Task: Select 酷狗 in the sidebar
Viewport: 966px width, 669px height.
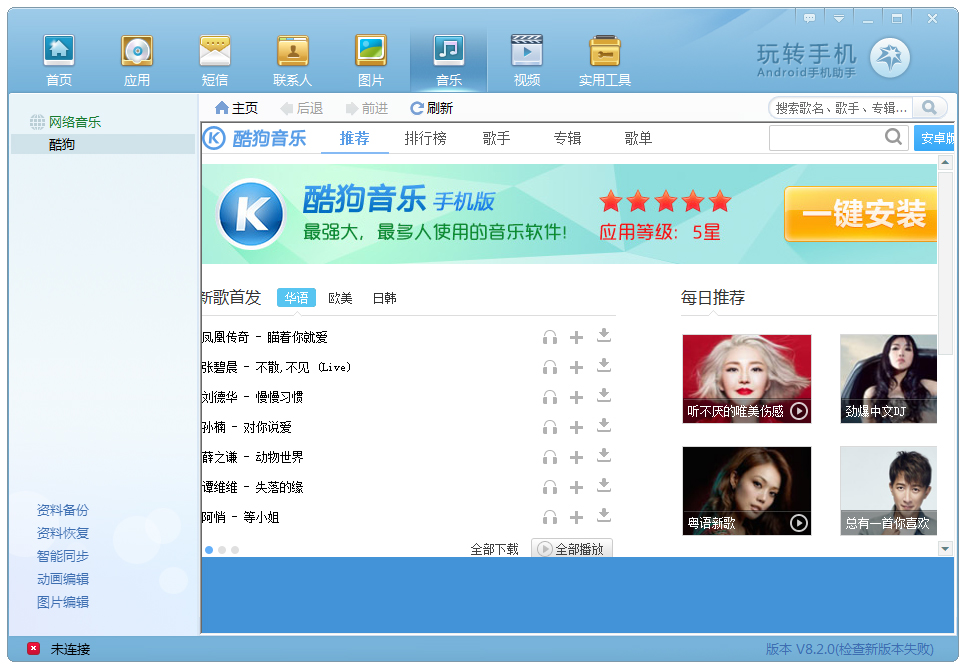Action: point(102,144)
